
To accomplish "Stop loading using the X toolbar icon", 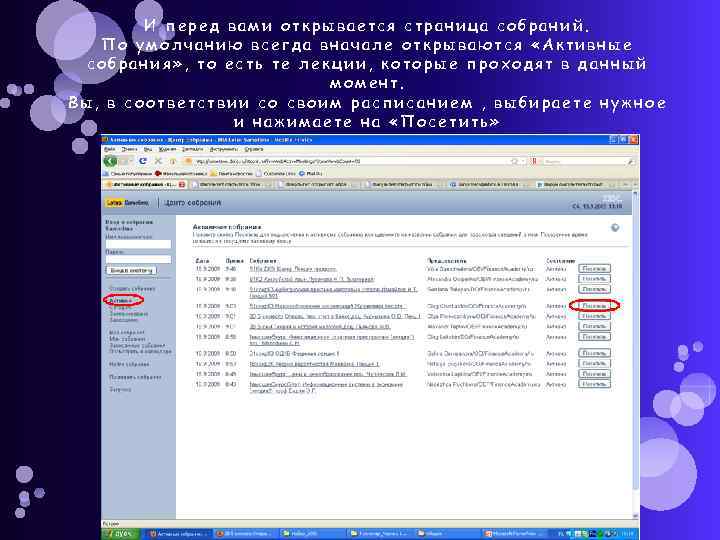I will point(158,161).
